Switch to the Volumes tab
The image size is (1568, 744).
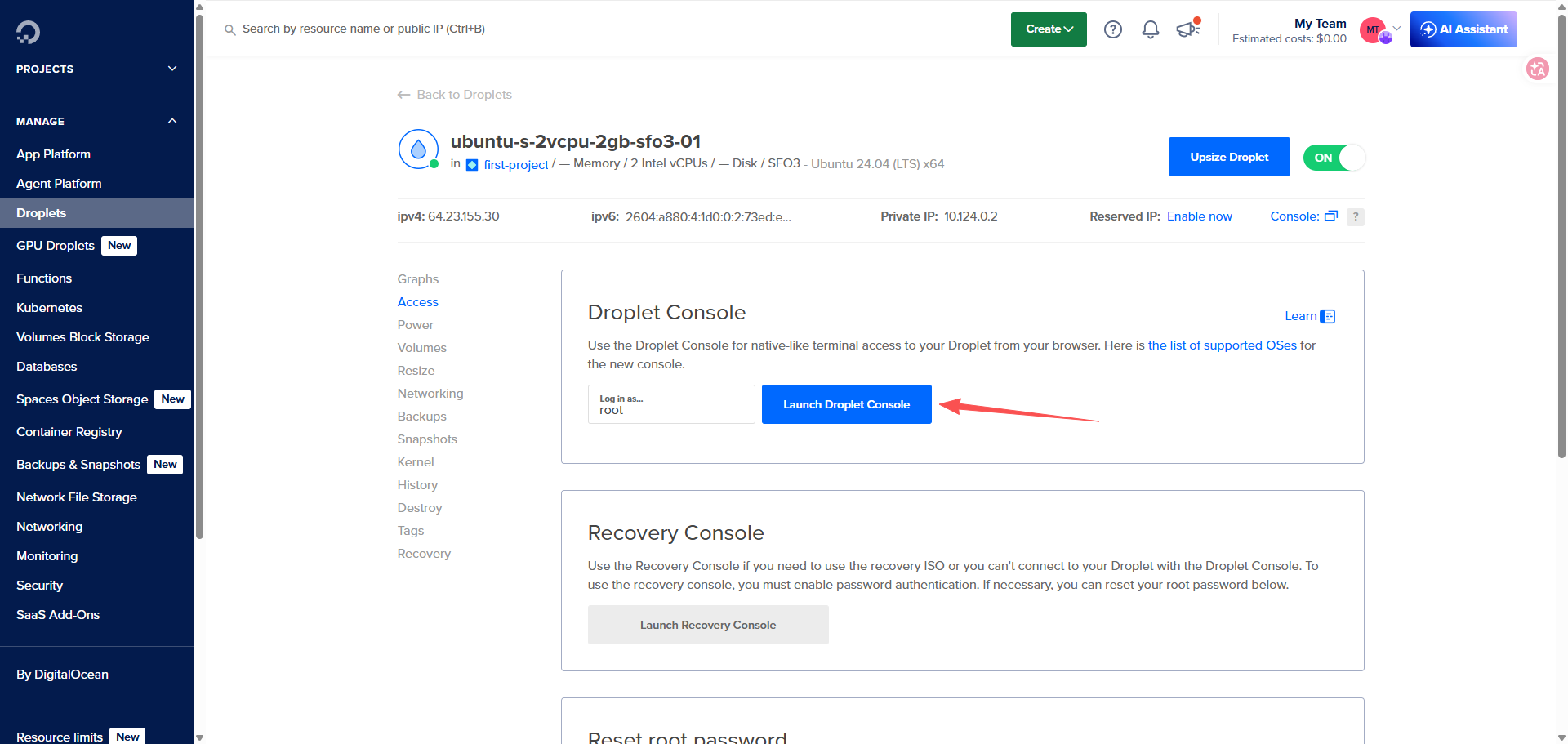[422, 348]
